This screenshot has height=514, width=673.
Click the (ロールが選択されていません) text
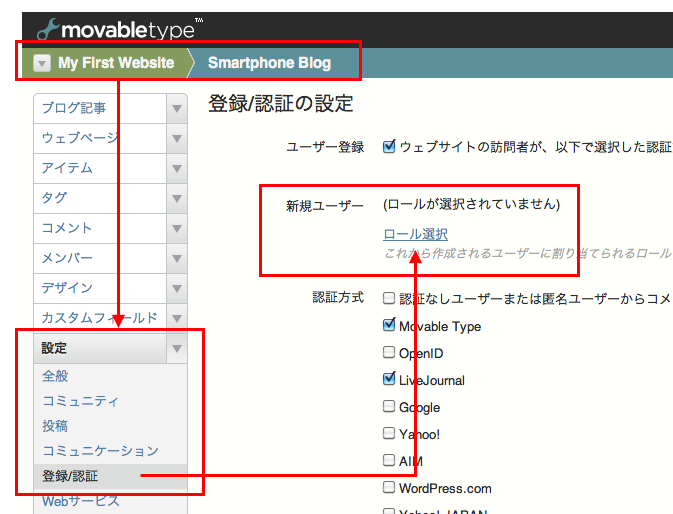click(472, 204)
